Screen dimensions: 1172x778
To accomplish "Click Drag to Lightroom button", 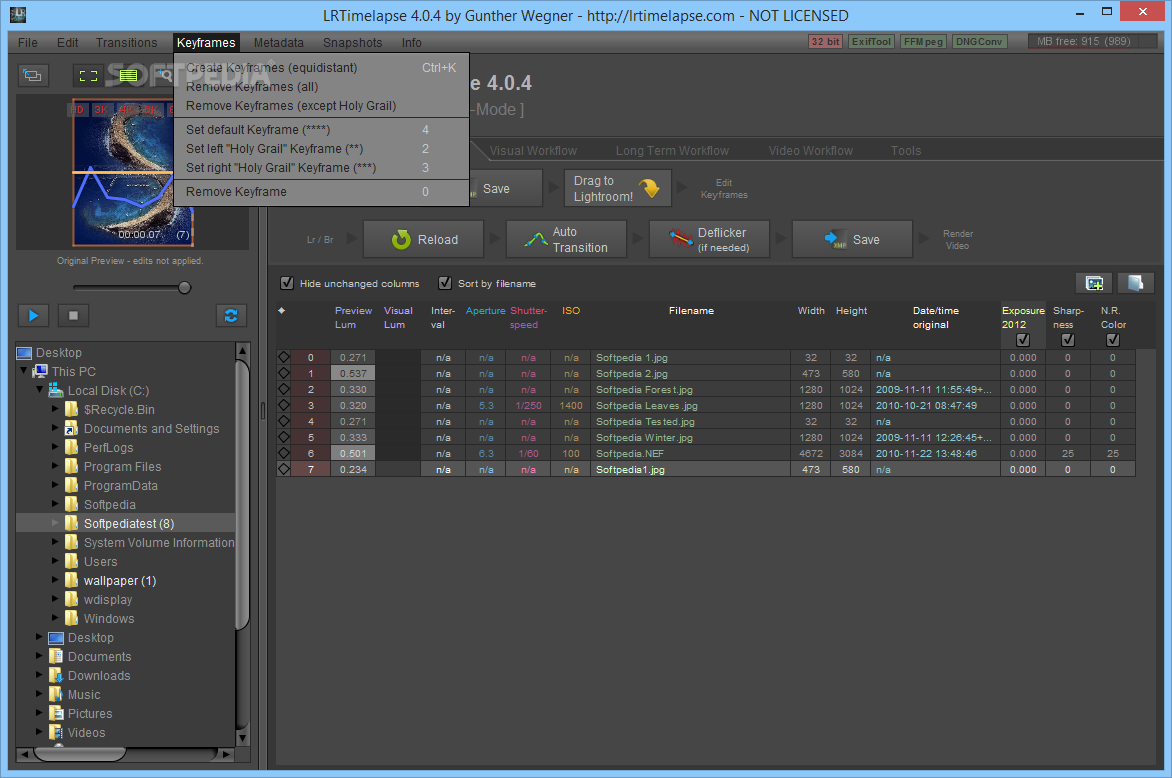I will point(617,188).
